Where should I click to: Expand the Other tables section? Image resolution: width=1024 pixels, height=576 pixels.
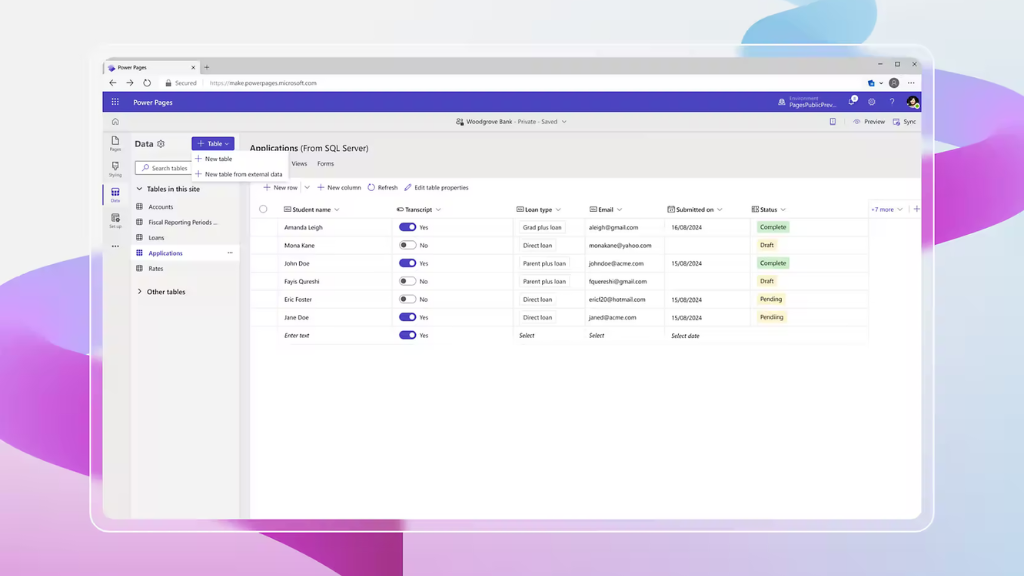coord(139,291)
